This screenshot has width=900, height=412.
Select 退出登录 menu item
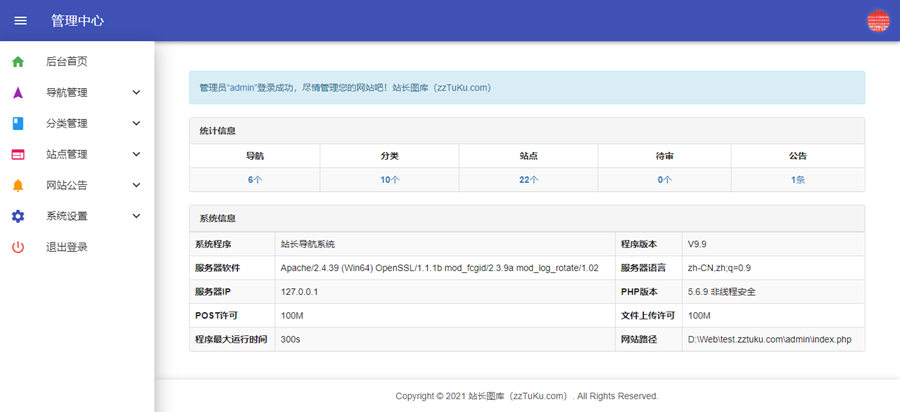coord(67,247)
